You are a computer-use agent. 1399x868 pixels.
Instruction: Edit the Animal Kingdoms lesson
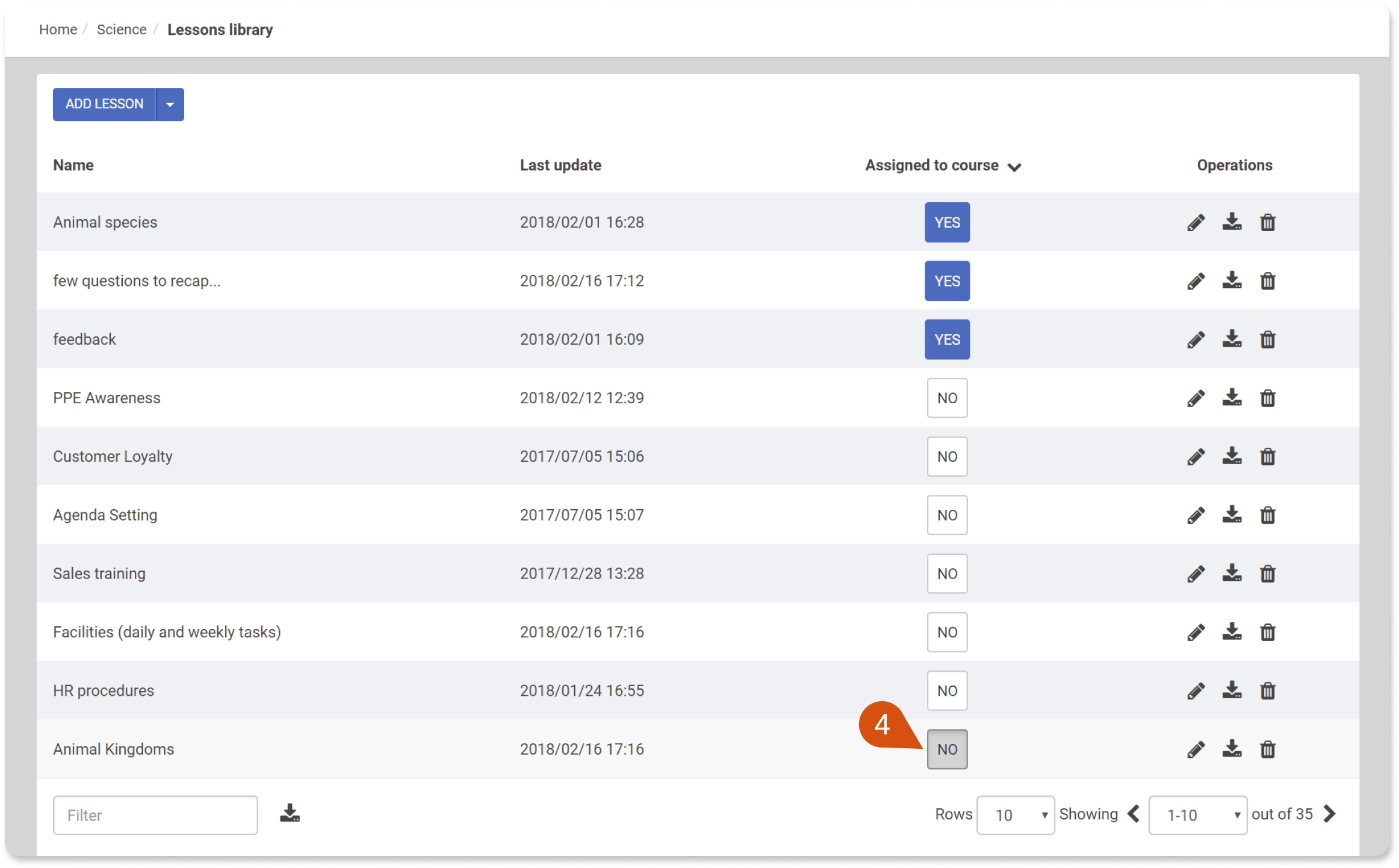click(x=1196, y=749)
